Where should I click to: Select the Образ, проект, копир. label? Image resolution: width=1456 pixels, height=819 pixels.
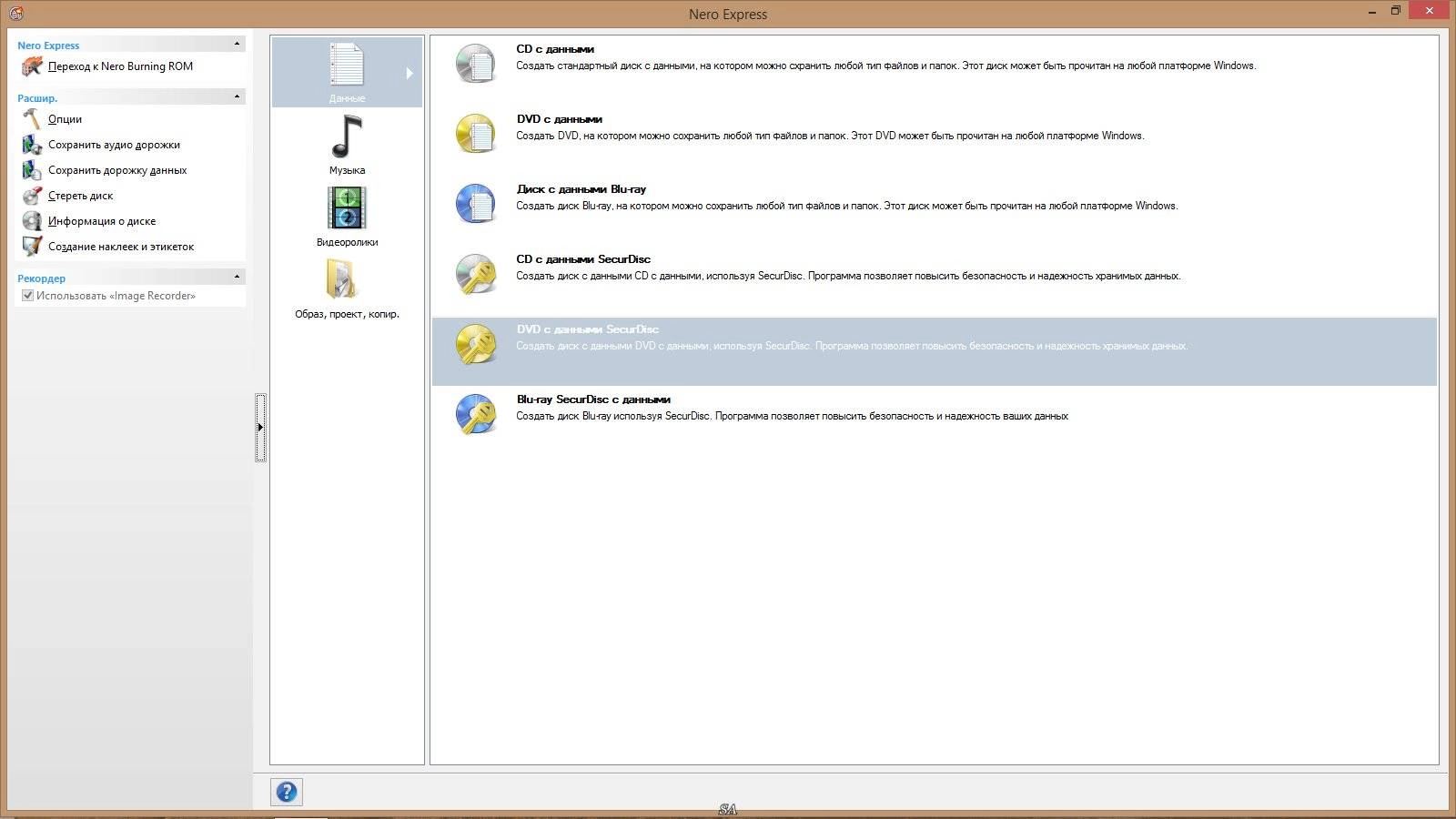pyautogui.click(x=347, y=314)
